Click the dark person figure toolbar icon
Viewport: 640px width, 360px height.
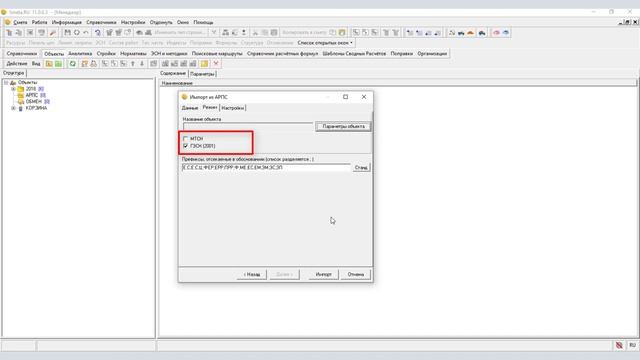[x=244, y=33]
